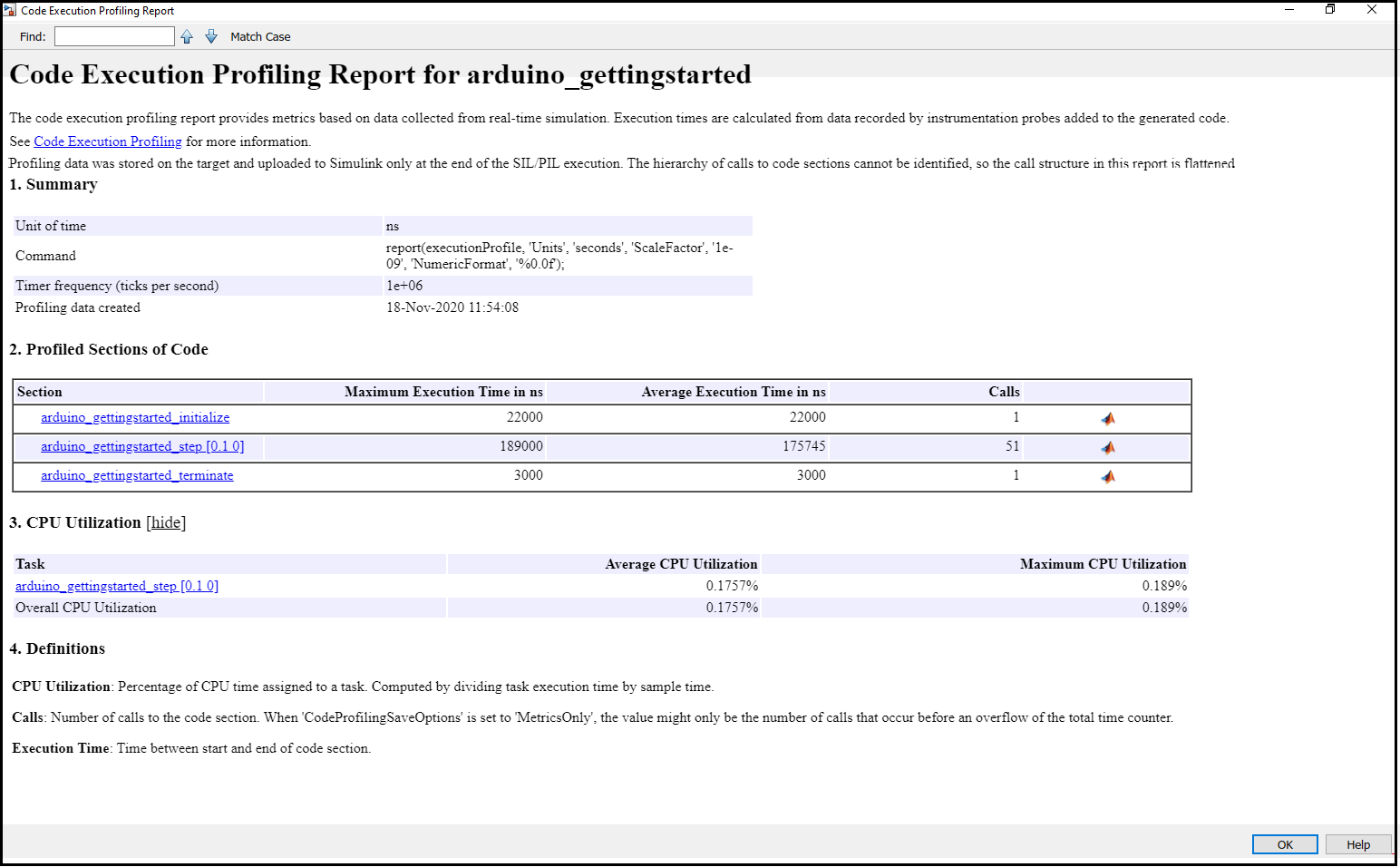1400x867 pixels.
Task: Click the Average CPU Utilization header
Action: pos(681,564)
